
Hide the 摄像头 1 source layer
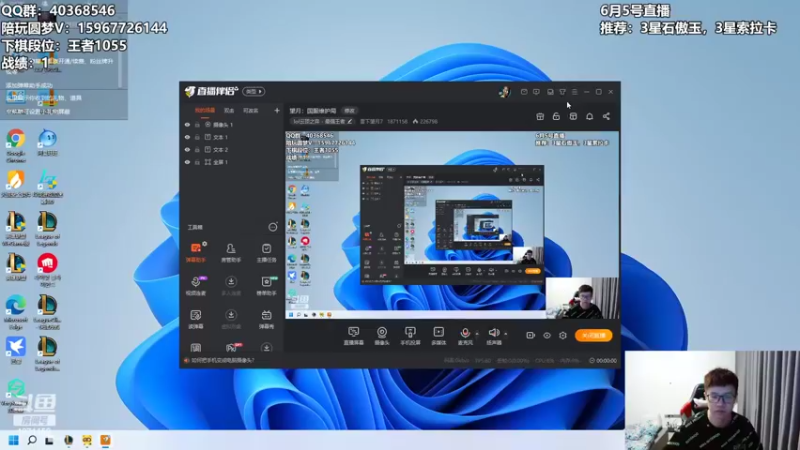coord(187,124)
